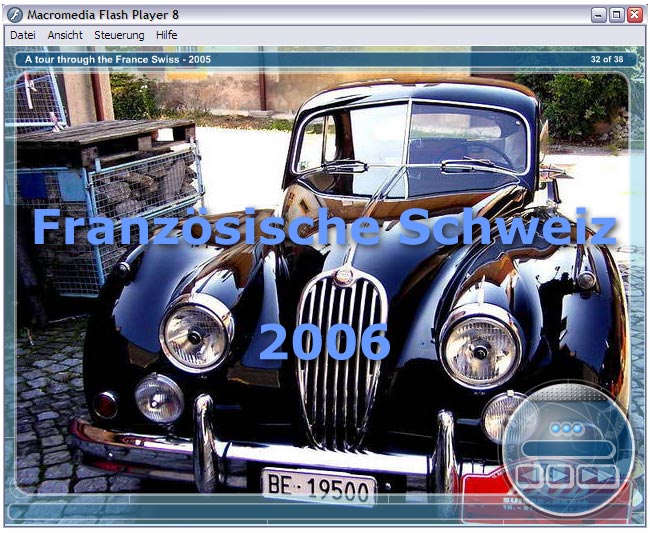Click the '2006' text on slide
This screenshot has height=533, width=650.
click(324, 343)
